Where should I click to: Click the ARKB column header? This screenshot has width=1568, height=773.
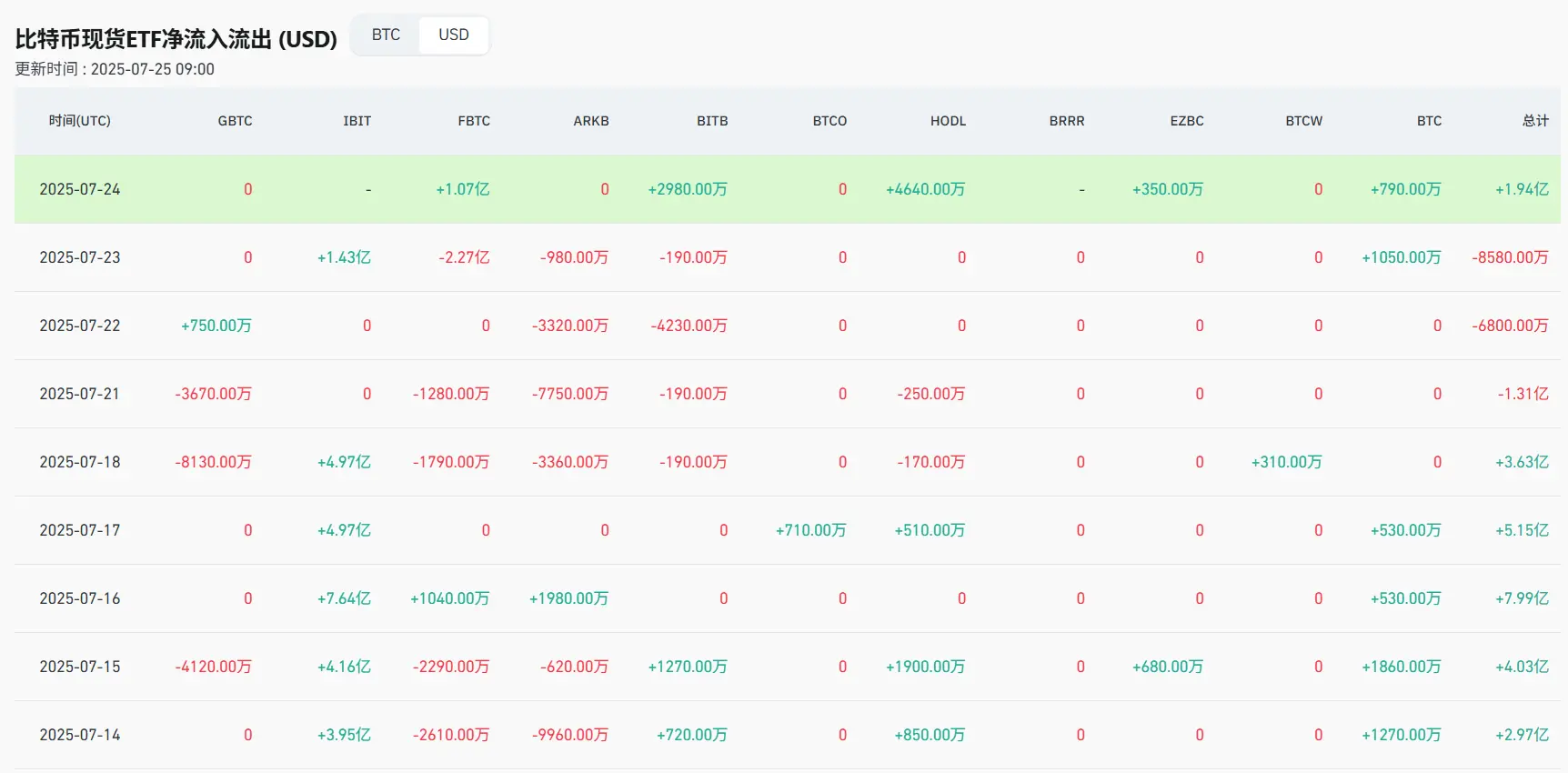(591, 121)
